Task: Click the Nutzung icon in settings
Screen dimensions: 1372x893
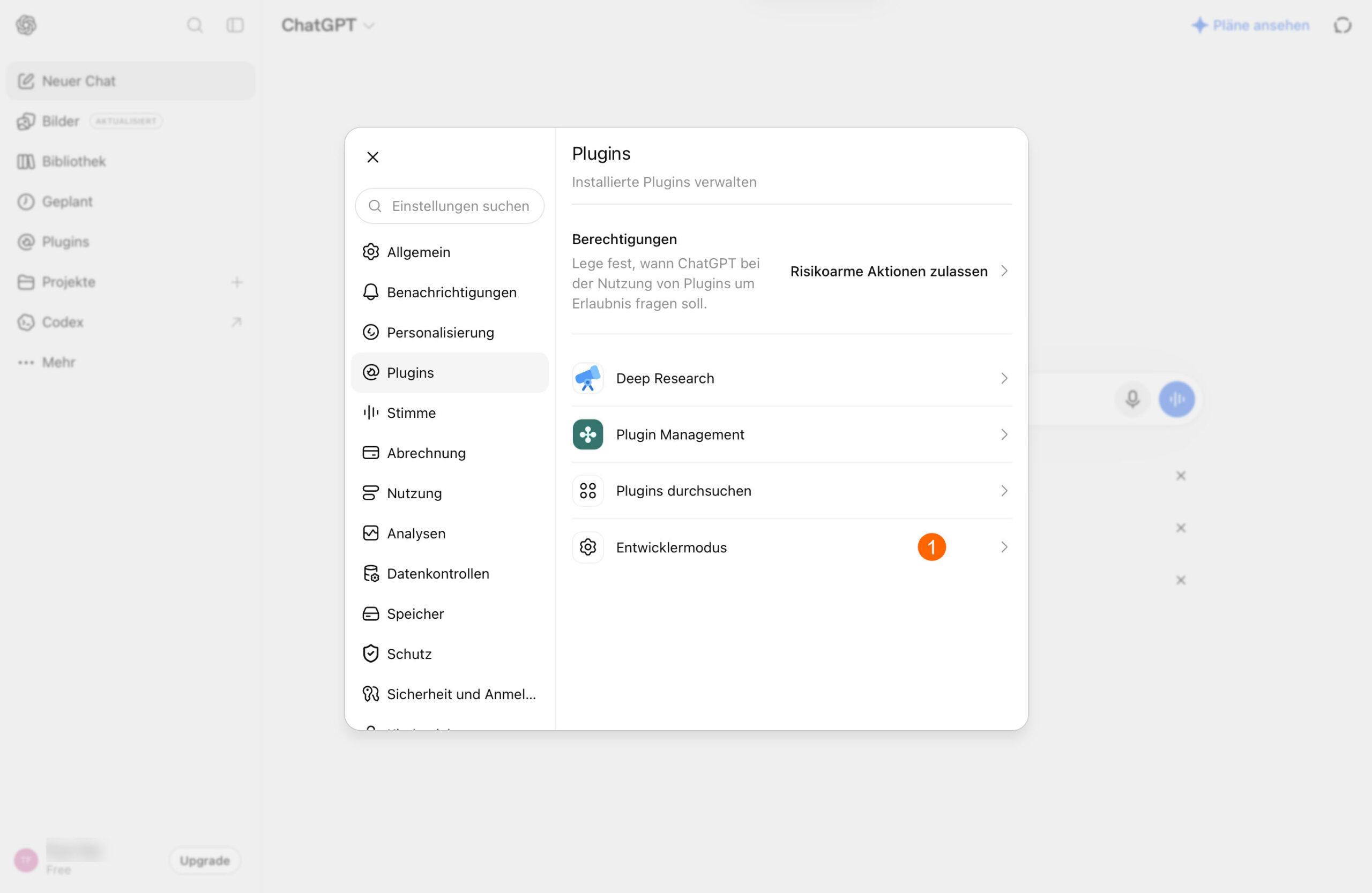Action: pyautogui.click(x=371, y=493)
